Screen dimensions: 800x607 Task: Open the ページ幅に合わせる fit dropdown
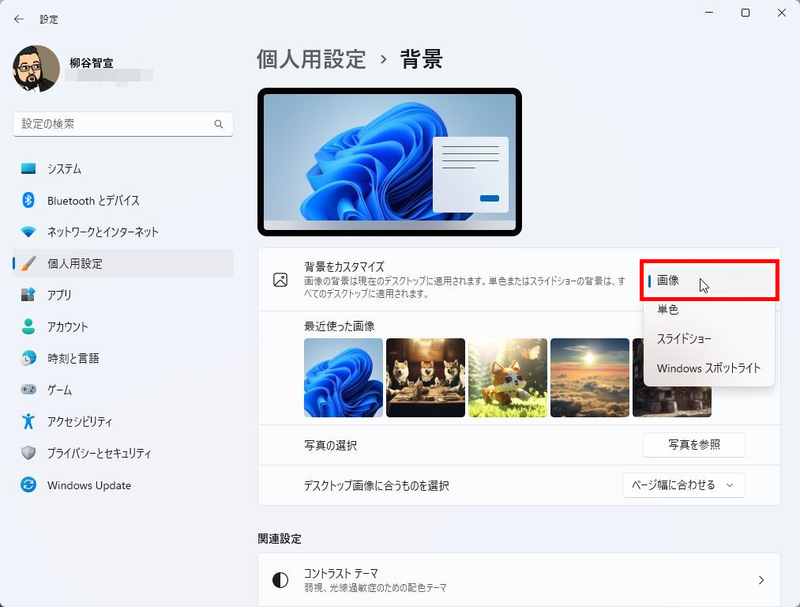pos(683,485)
